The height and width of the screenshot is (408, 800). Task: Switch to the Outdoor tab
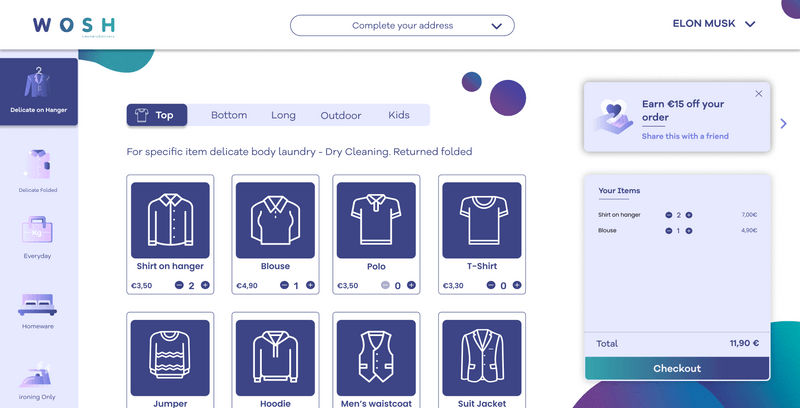pyautogui.click(x=341, y=116)
